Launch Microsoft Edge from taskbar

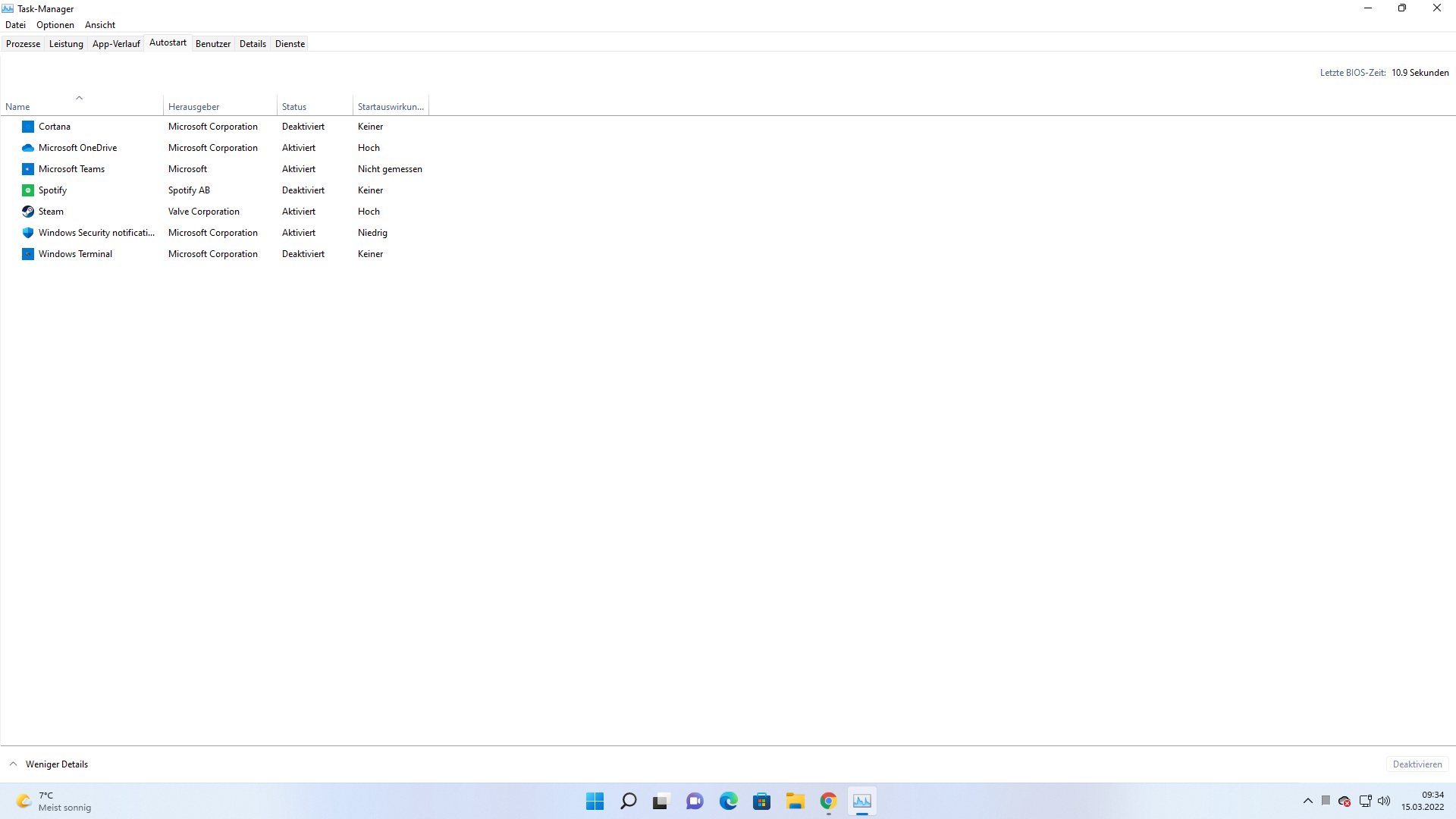click(x=729, y=801)
